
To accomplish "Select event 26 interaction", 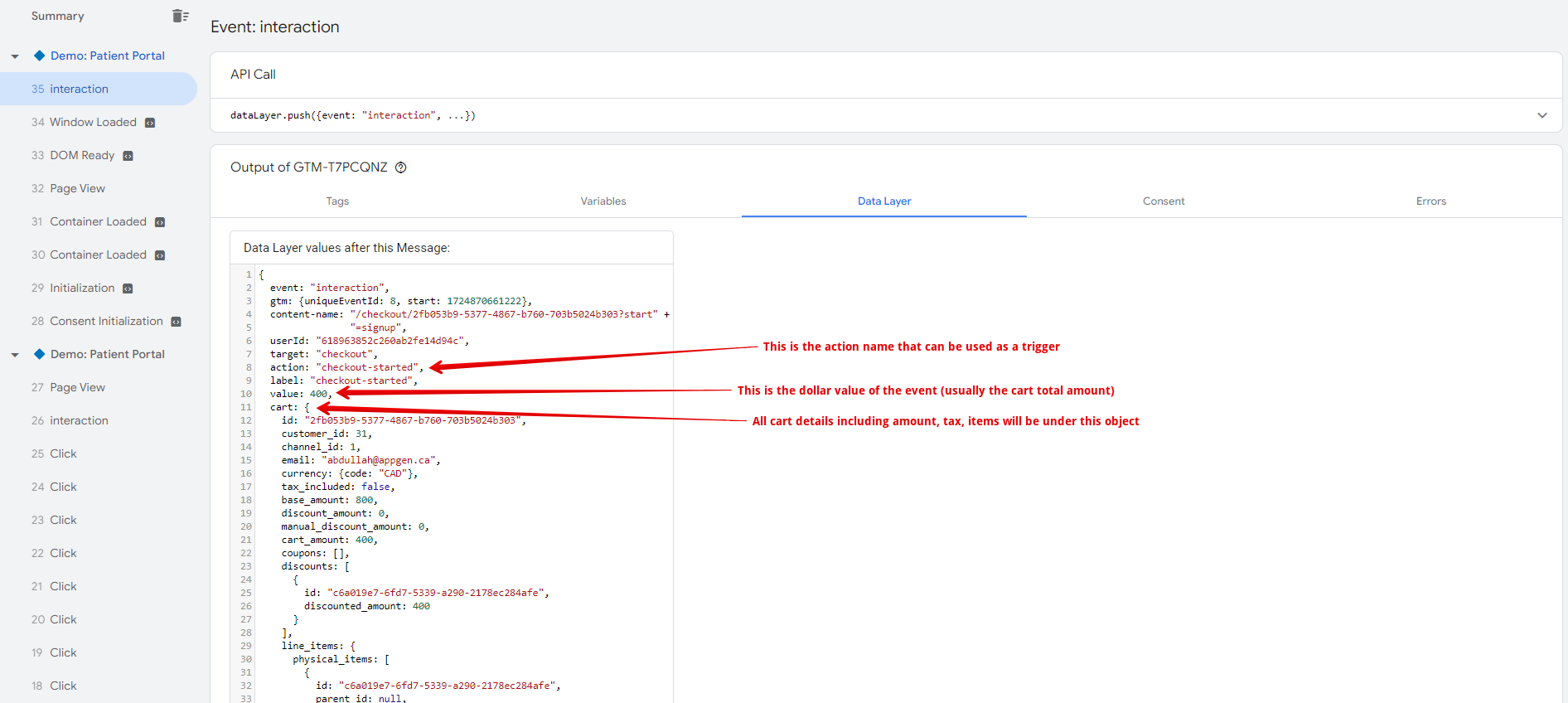I will [79, 420].
